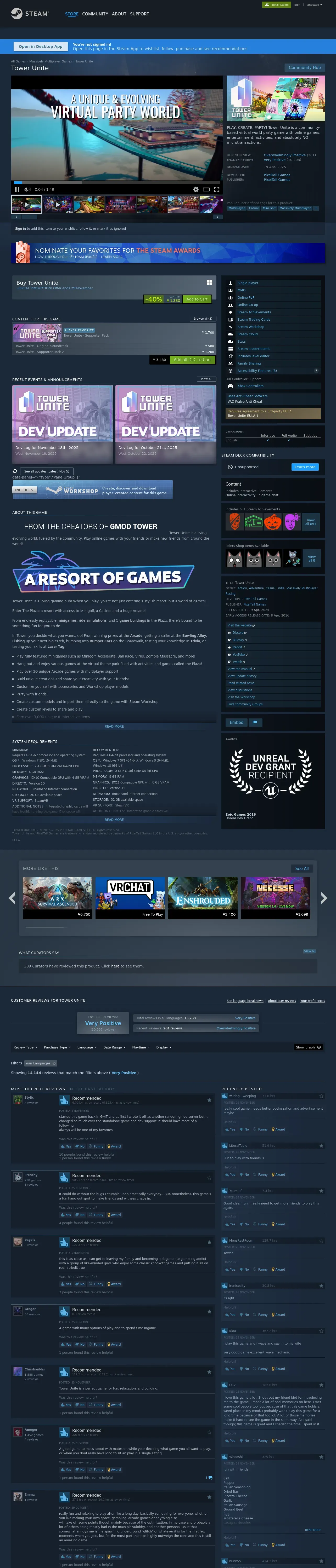
Task: Pause the trailer video
Action: (17, 189)
